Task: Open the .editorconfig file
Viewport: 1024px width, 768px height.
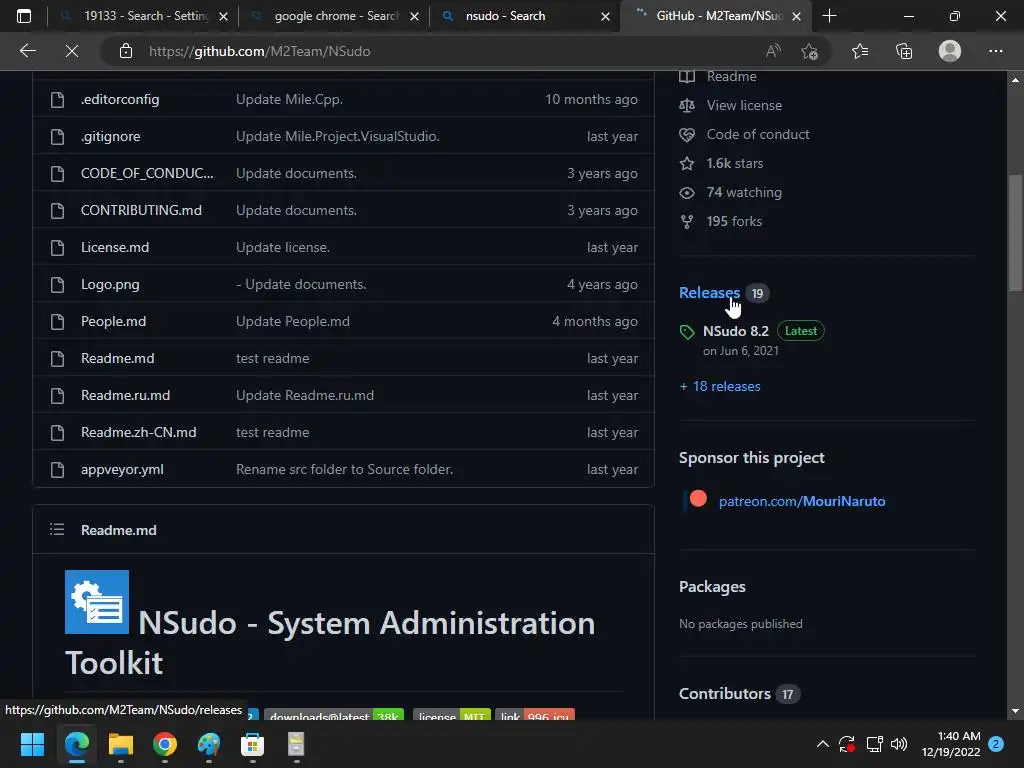Action: [120, 99]
